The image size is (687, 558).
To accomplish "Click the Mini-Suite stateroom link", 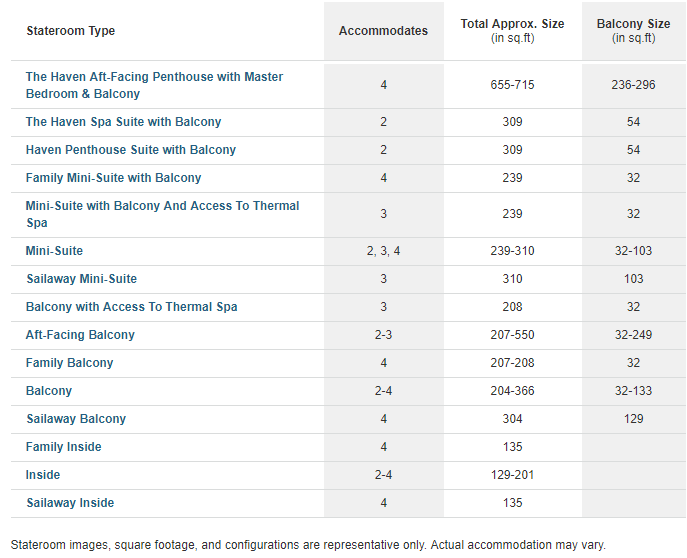I will 54,251.
